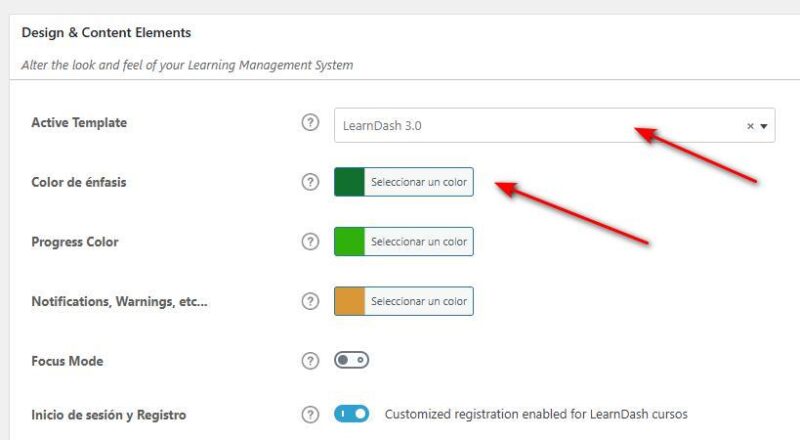Click help icon for Notifications, Warnings setting
Screen dimensions: 800x440
coord(310,301)
